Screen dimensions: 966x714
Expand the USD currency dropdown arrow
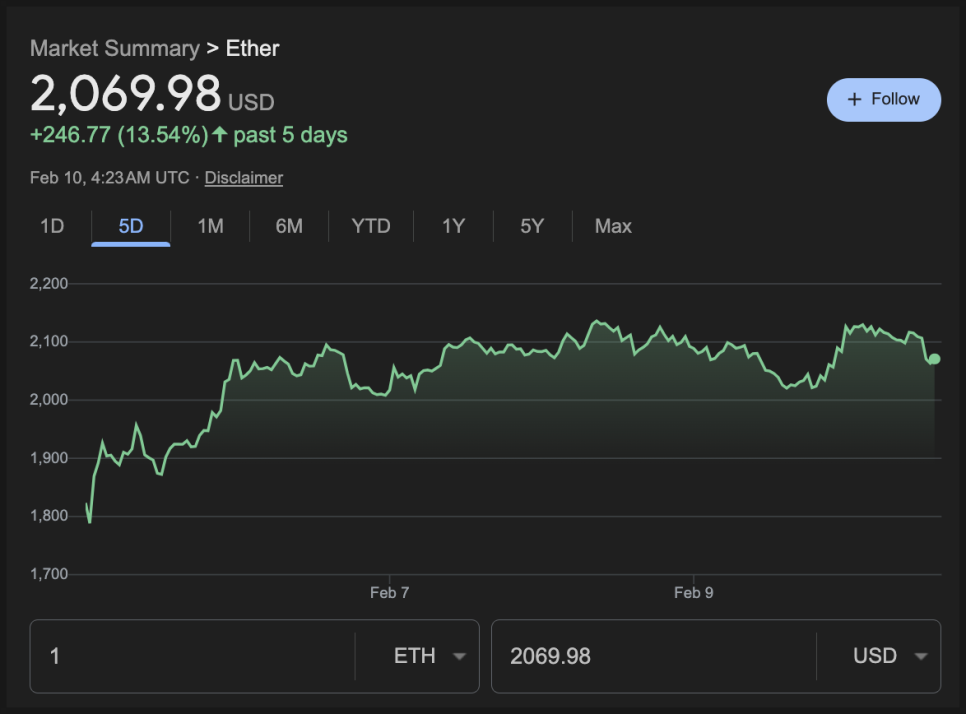tap(920, 657)
